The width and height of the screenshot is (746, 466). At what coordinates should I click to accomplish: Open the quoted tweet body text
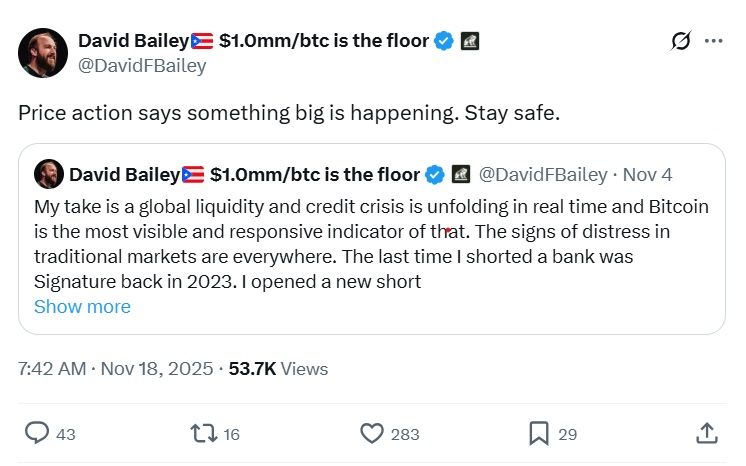click(370, 243)
